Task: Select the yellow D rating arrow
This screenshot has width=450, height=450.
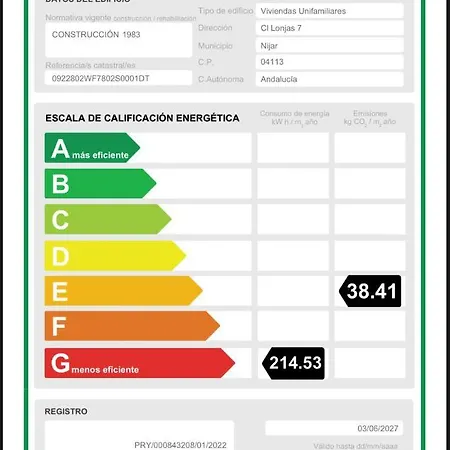Action: click(x=115, y=255)
